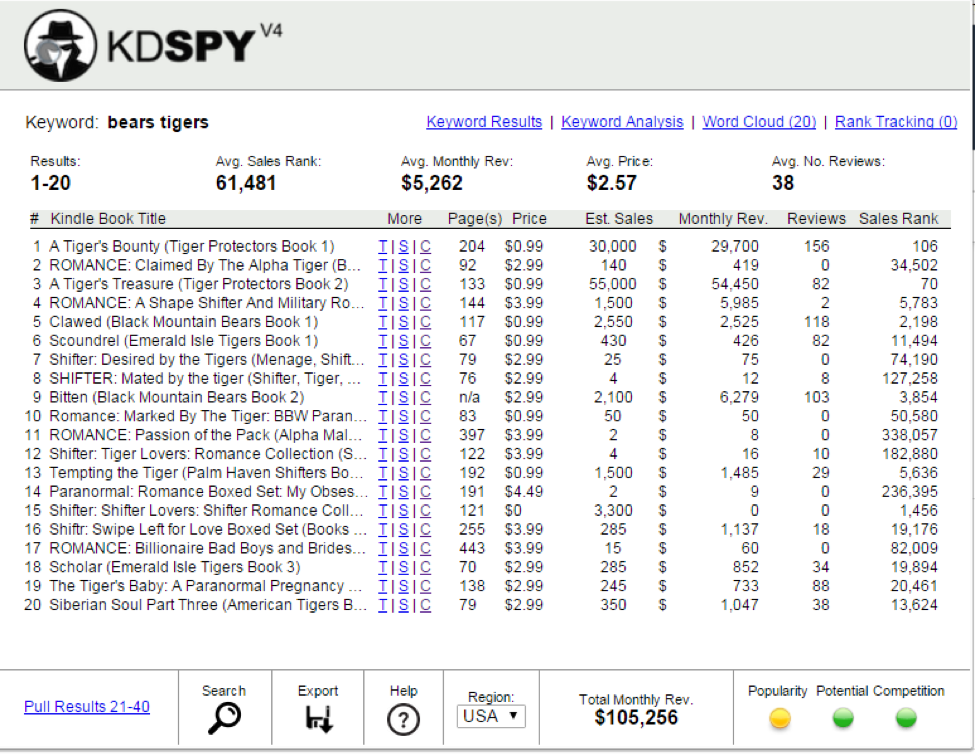Select 'Siberian Soul Part Three (American Tigers' title
Screen dimensions: 977x756
208,605
